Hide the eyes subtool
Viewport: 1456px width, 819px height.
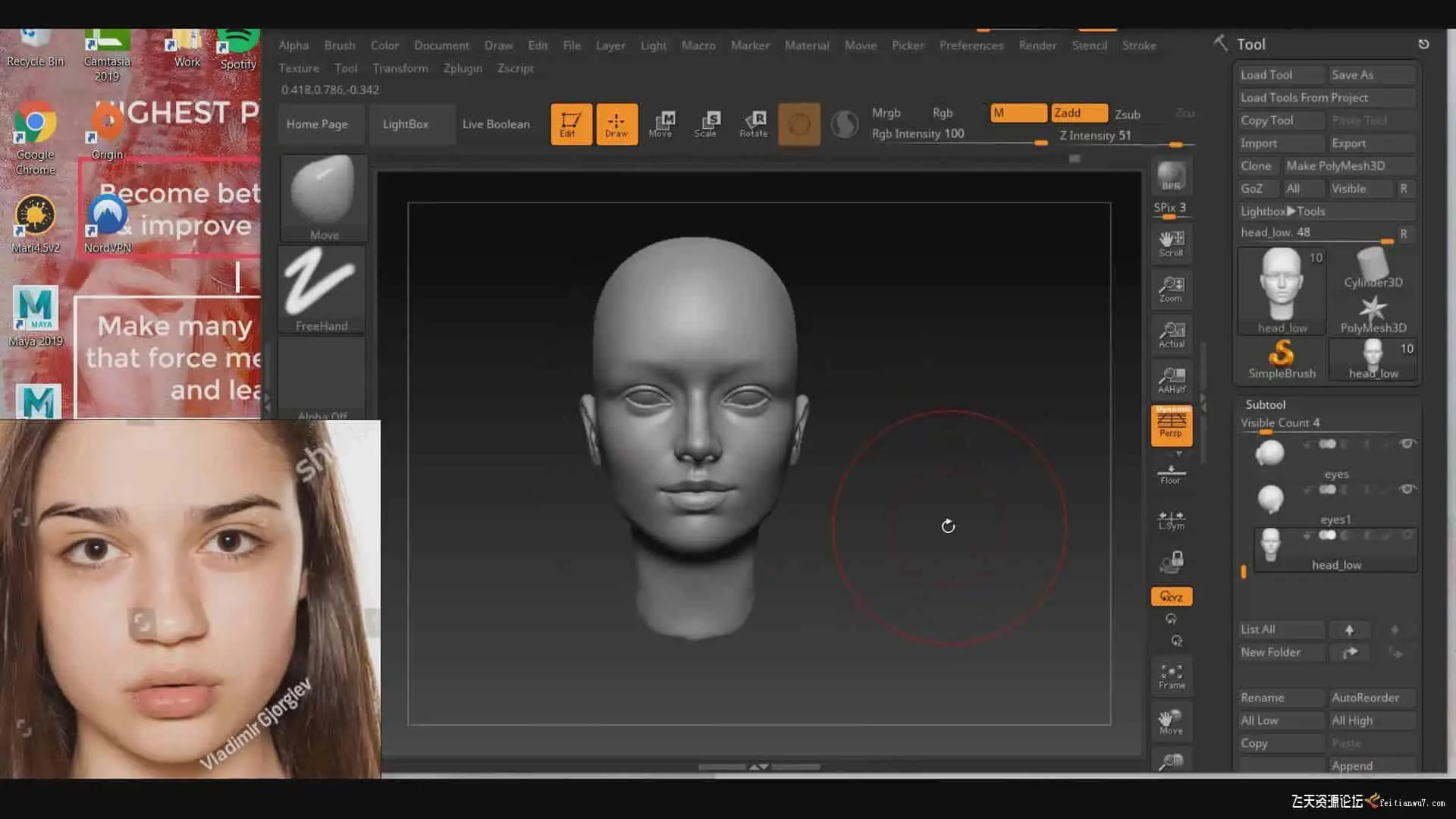1407,444
